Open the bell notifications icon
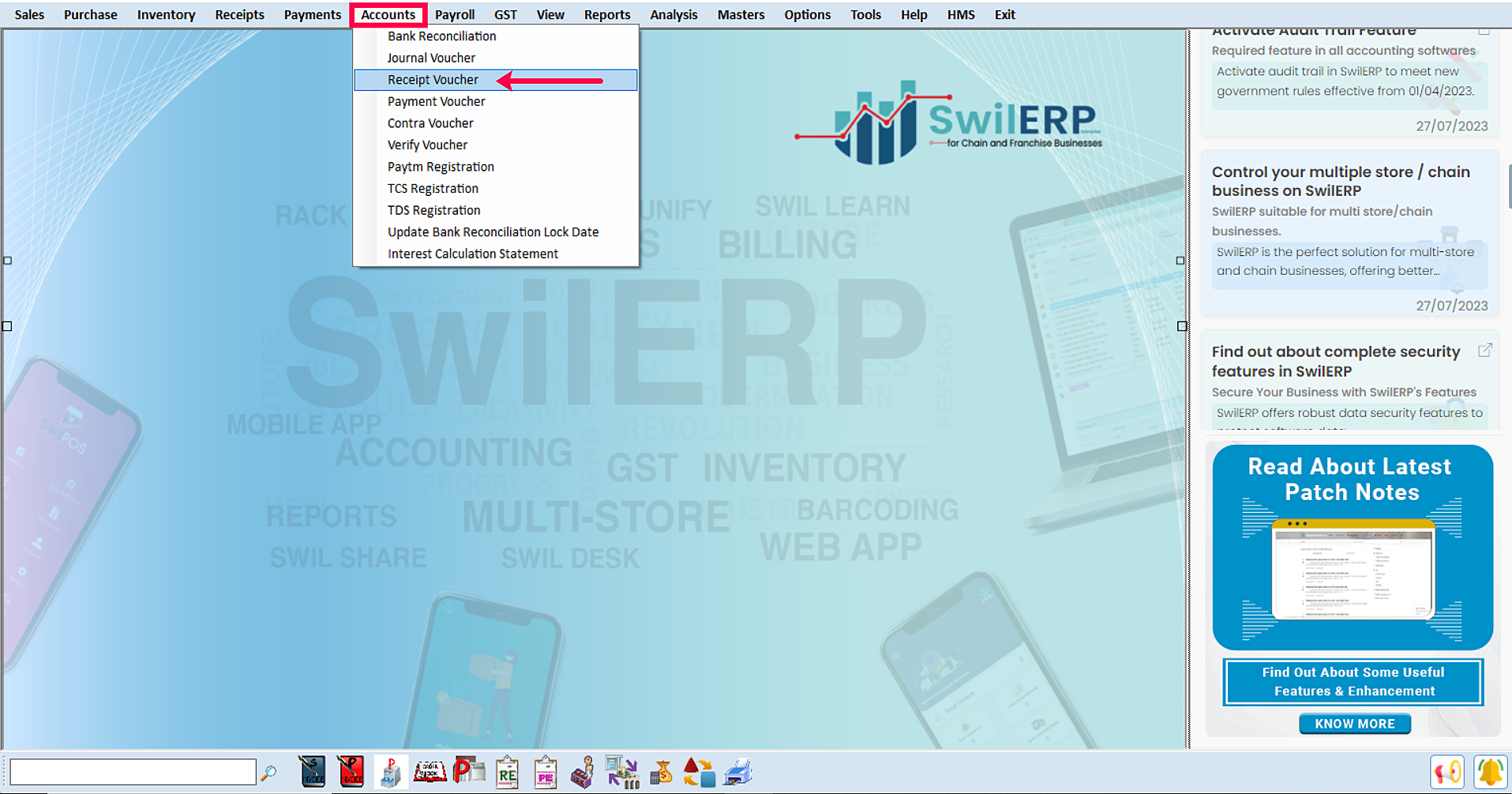This screenshot has height=794, width=1512. [1490, 772]
